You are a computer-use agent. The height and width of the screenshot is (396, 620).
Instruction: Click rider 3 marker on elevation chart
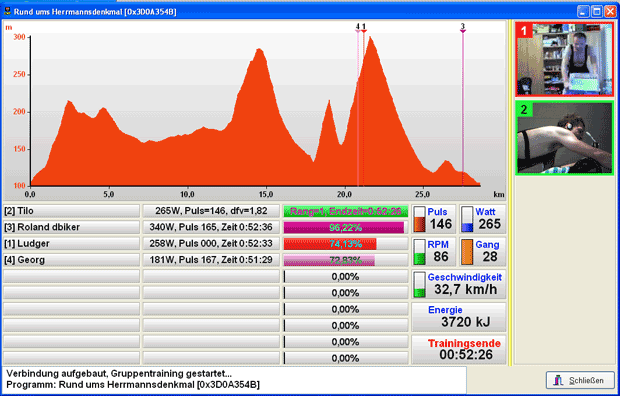pyautogui.click(x=463, y=28)
